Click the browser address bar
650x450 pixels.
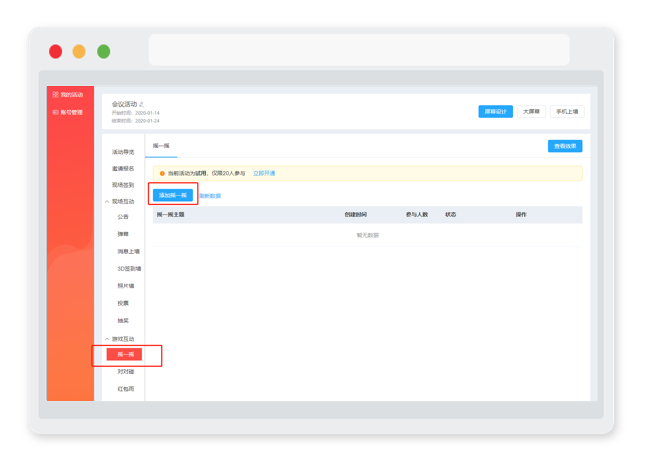click(x=359, y=50)
